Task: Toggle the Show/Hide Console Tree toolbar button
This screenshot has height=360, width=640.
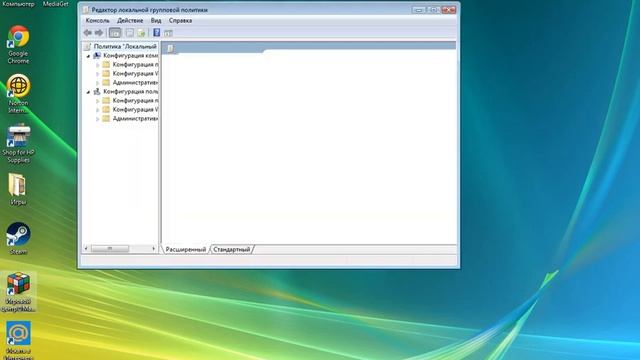Action: [115, 33]
